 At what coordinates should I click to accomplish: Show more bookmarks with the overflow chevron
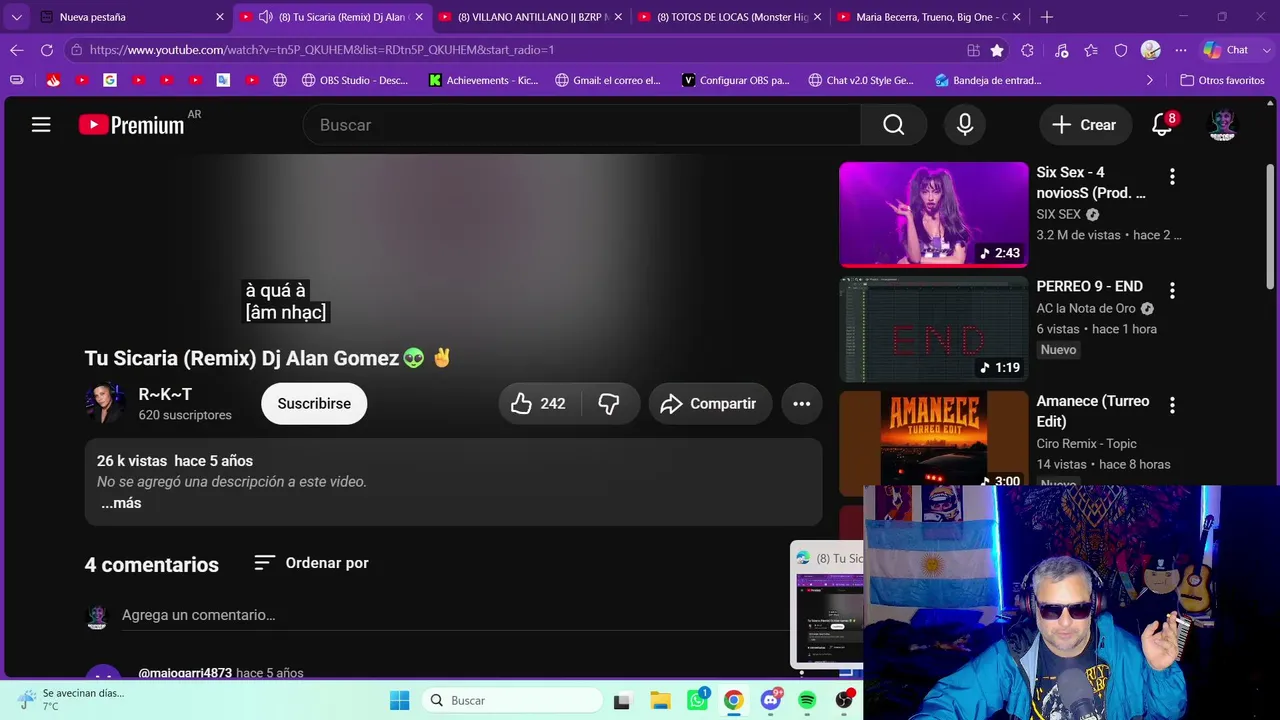pos(1149,80)
